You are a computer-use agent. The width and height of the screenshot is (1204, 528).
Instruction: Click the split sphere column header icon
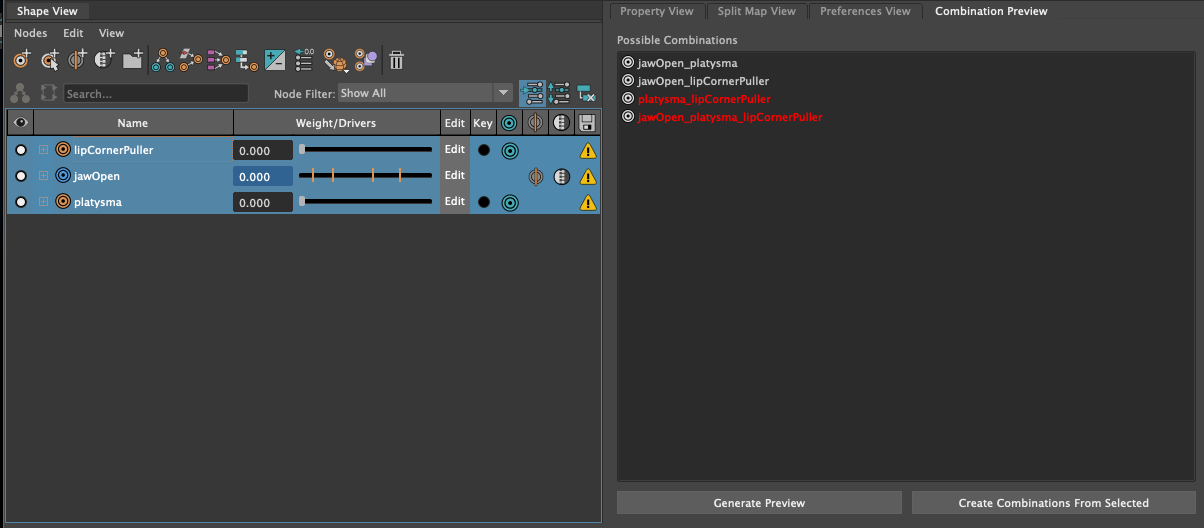561,123
